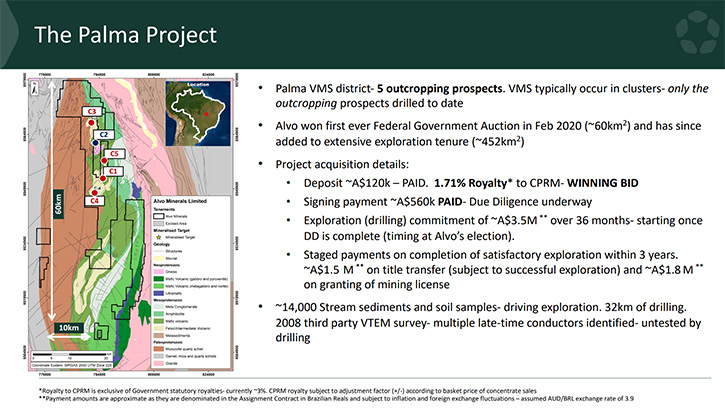Select the red marker below C1 label

click(103, 178)
